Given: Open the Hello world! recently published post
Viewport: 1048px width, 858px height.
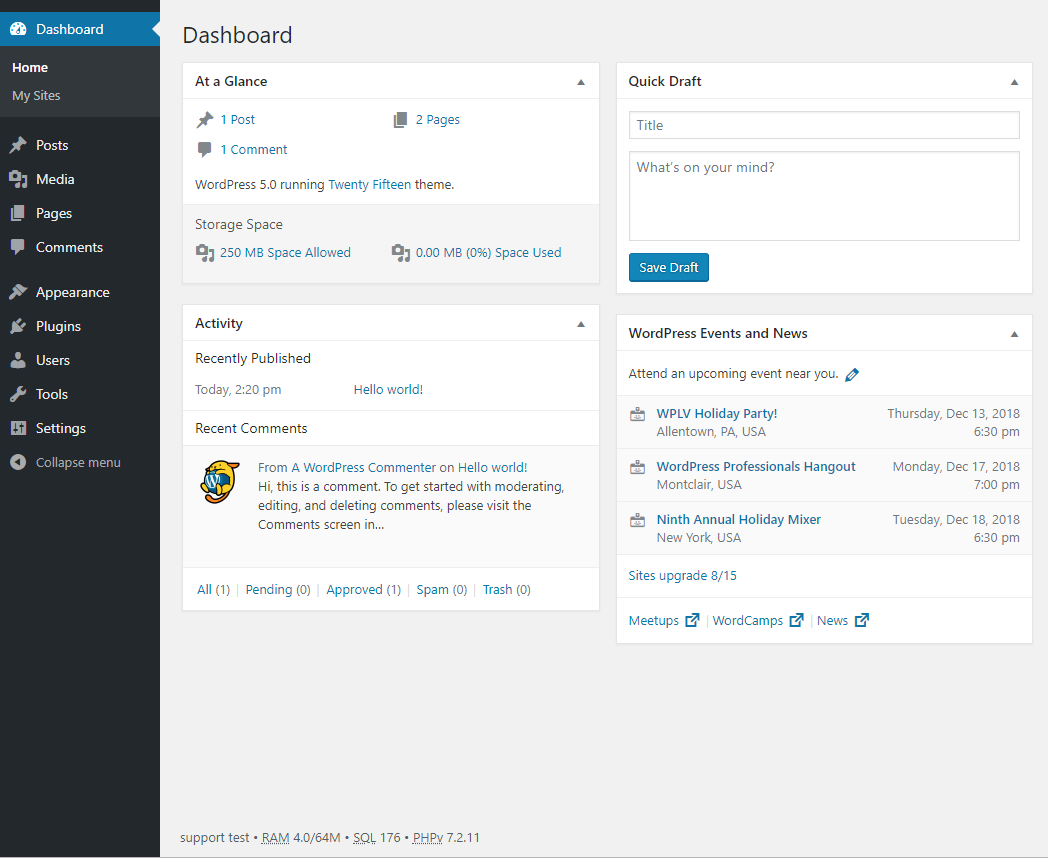Looking at the screenshot, I should point(388,390).
